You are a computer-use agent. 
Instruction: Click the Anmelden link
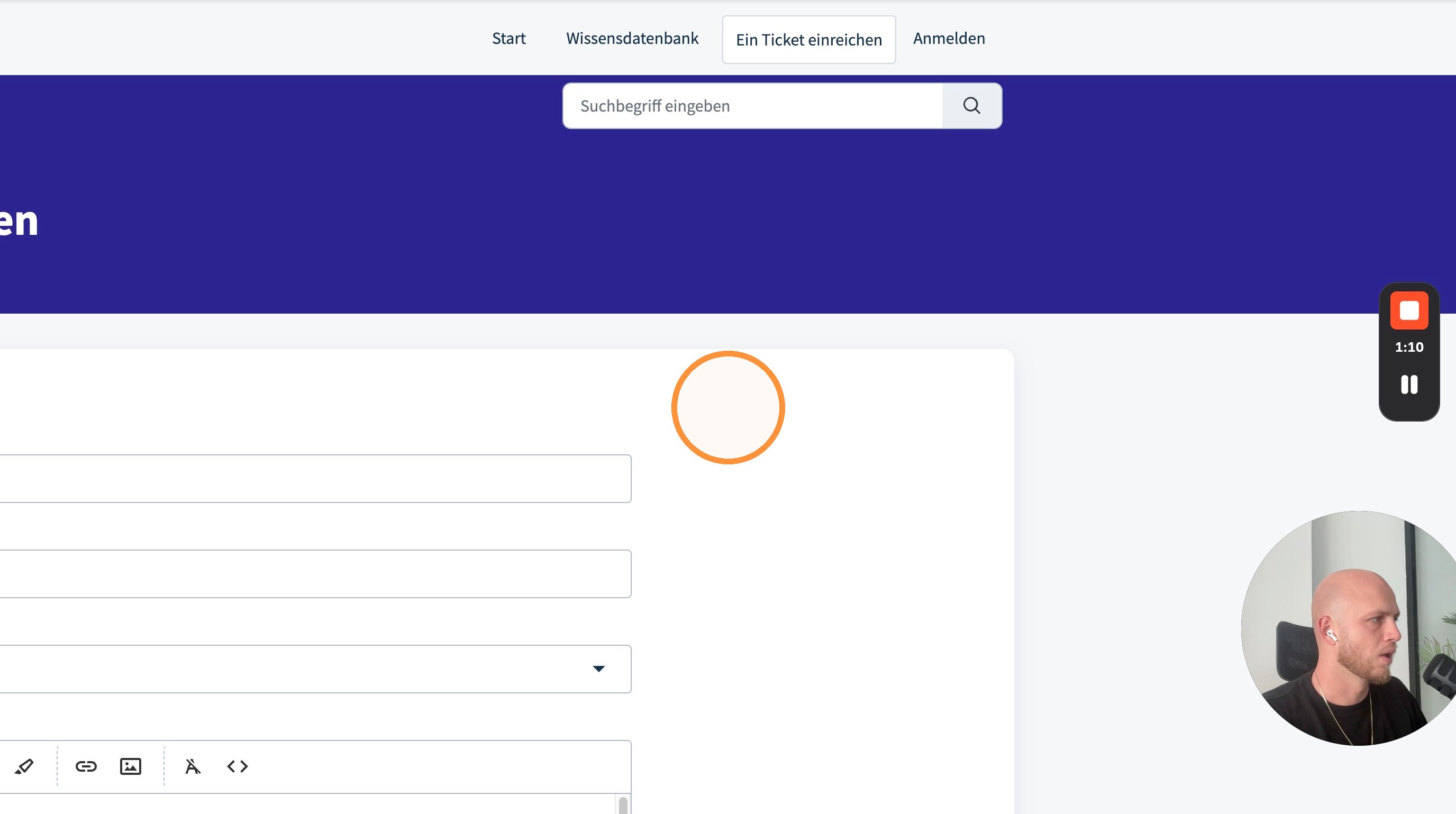click(949, 39)
